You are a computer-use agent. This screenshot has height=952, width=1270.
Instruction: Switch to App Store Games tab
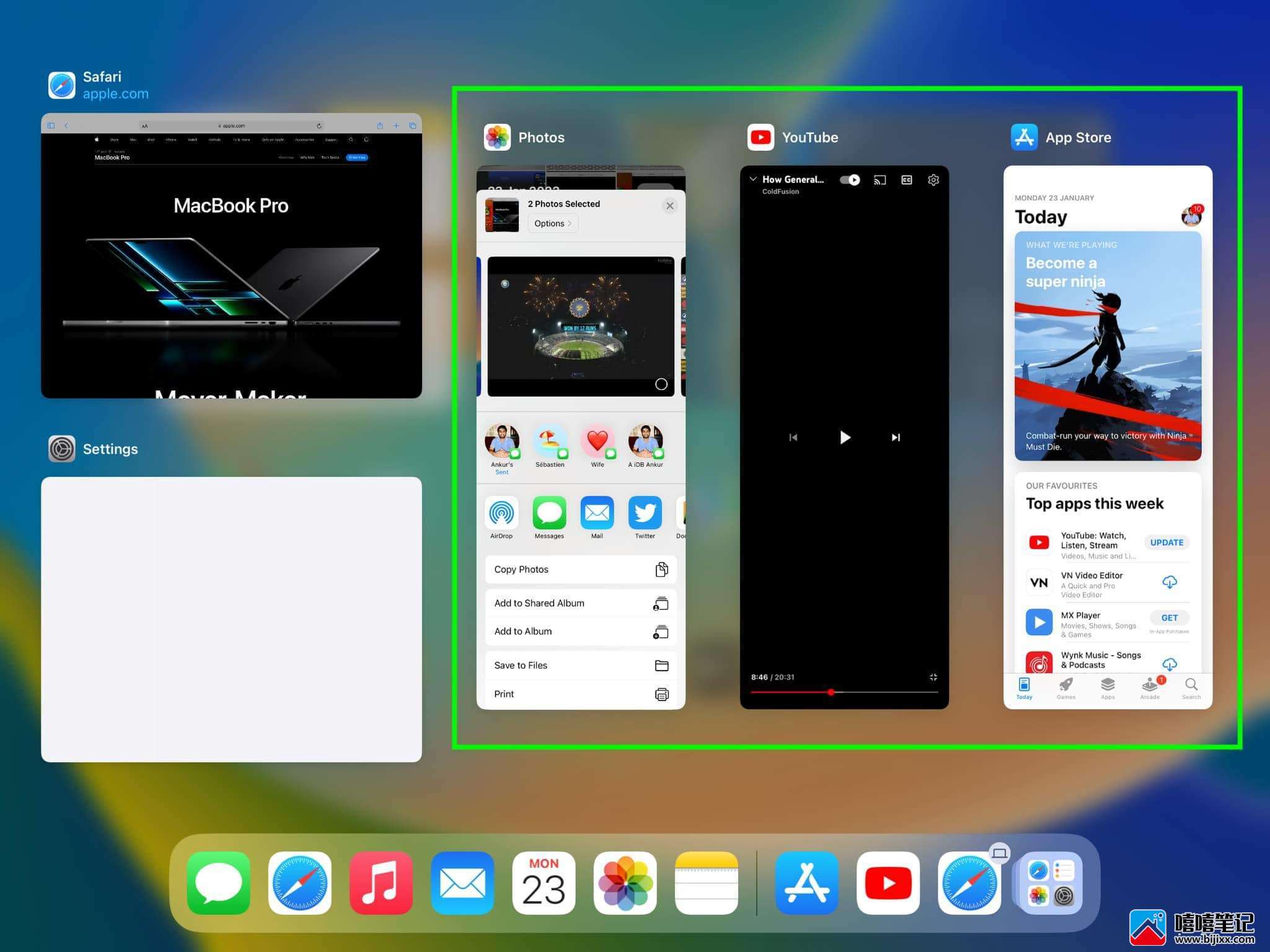[x=1066, y=689]
